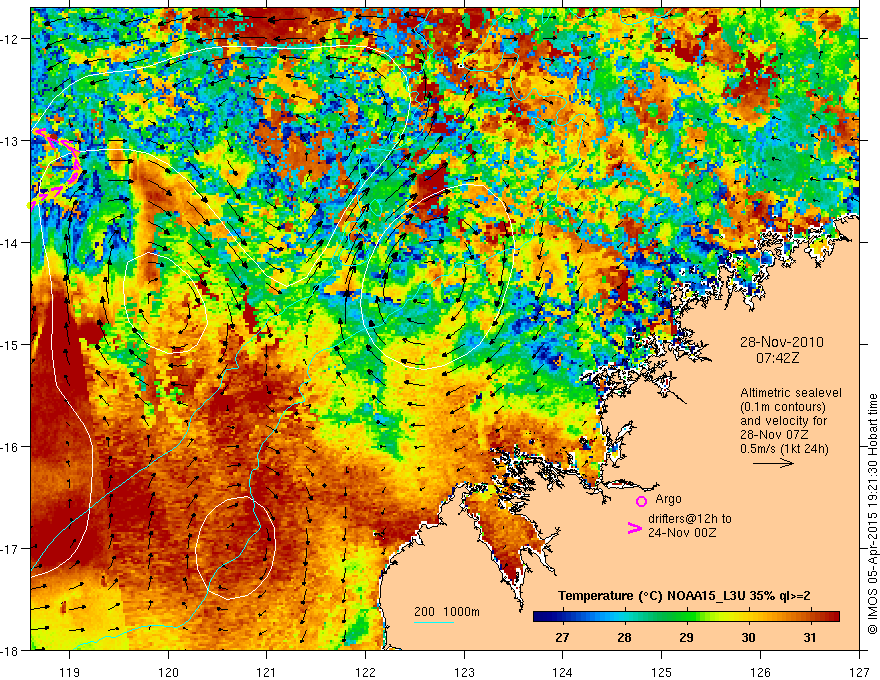Click the 30 value on the temperature scale
The width and height of the screenshot is (880, 680).
click(x=748, y=637)
